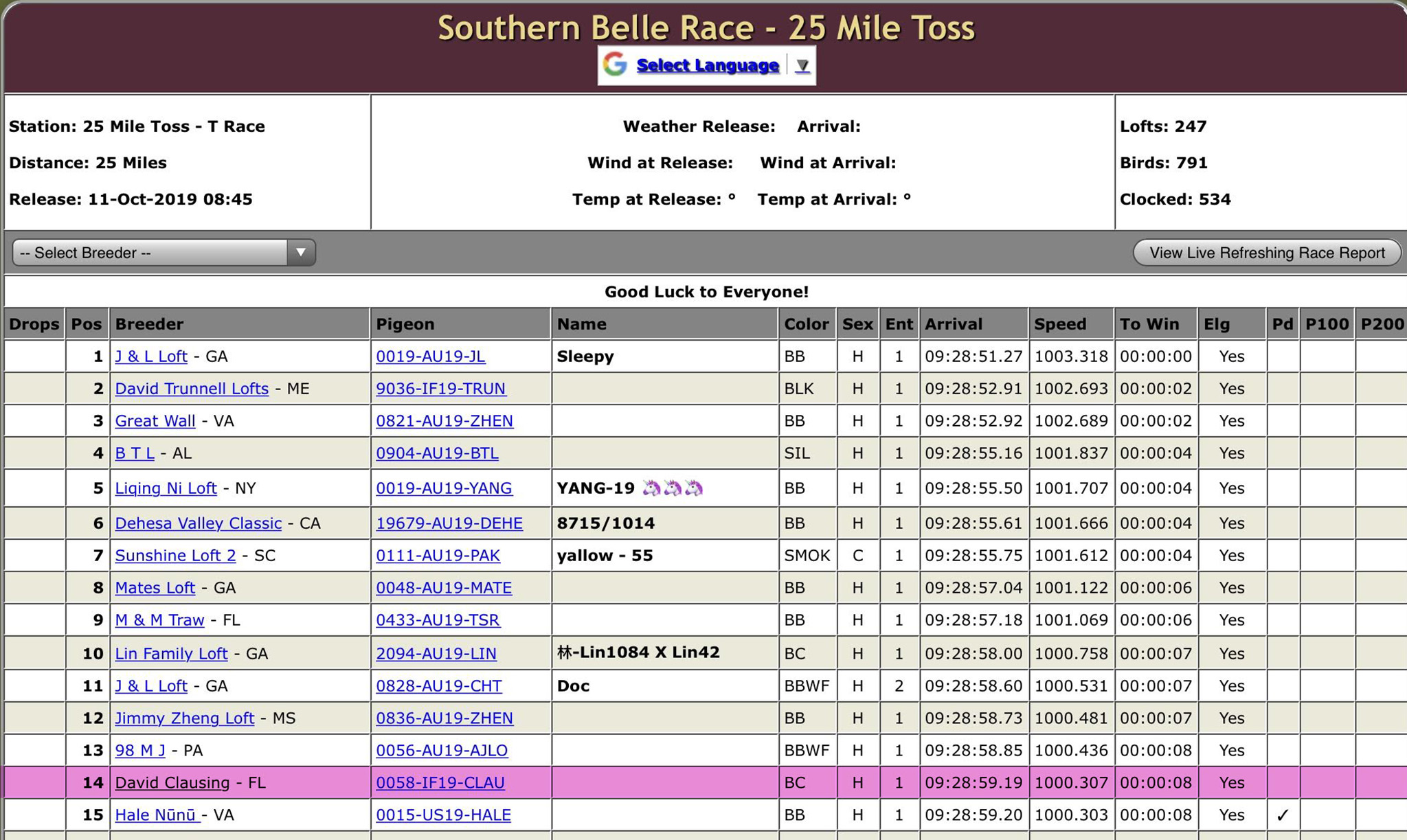Click the Google logo icon

[615, 65]
